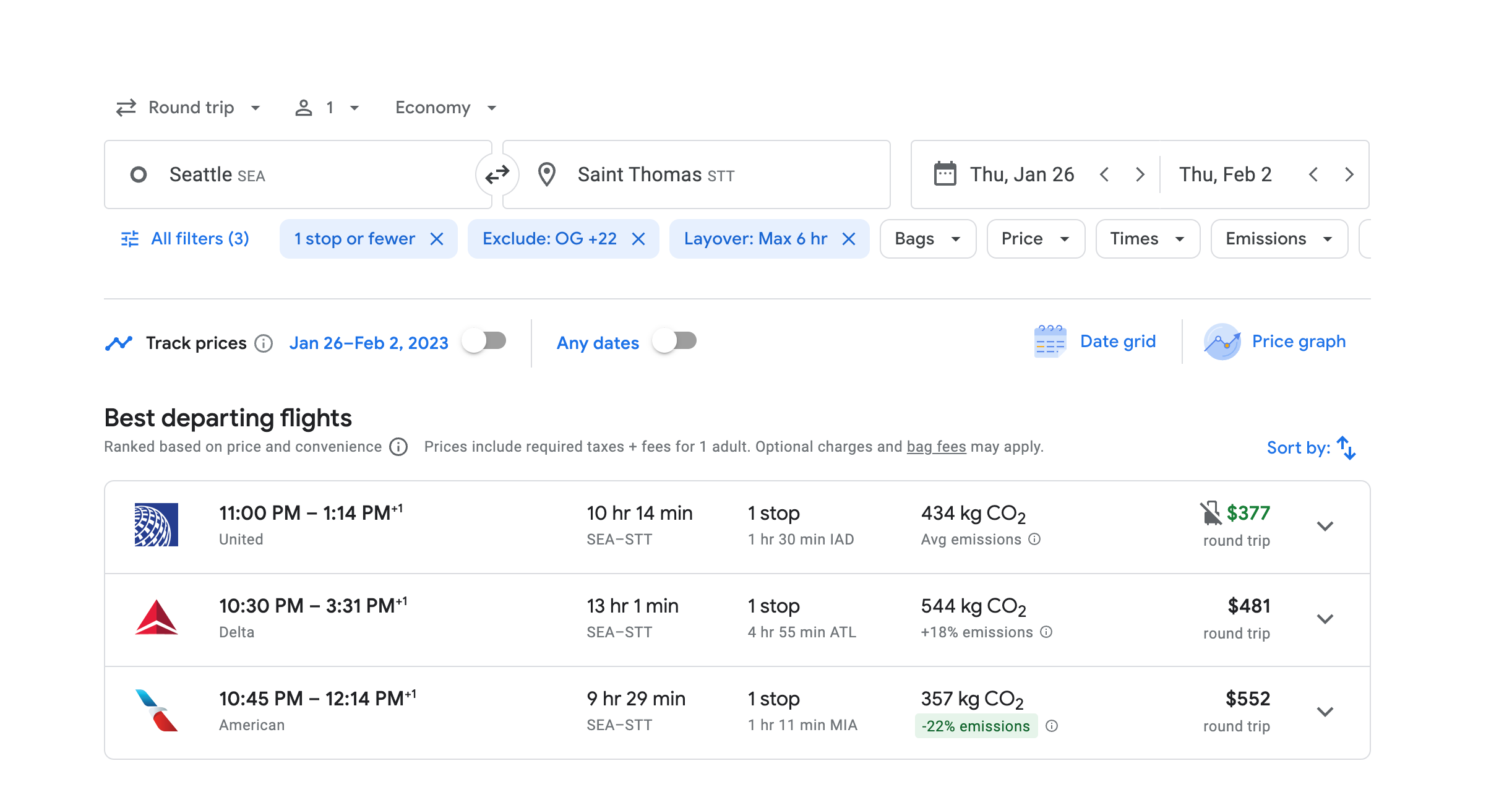Enable Track prices for Jan 26–Feb 2
The width and height of the screenshot is (1512, 792).
pos(485,342)
